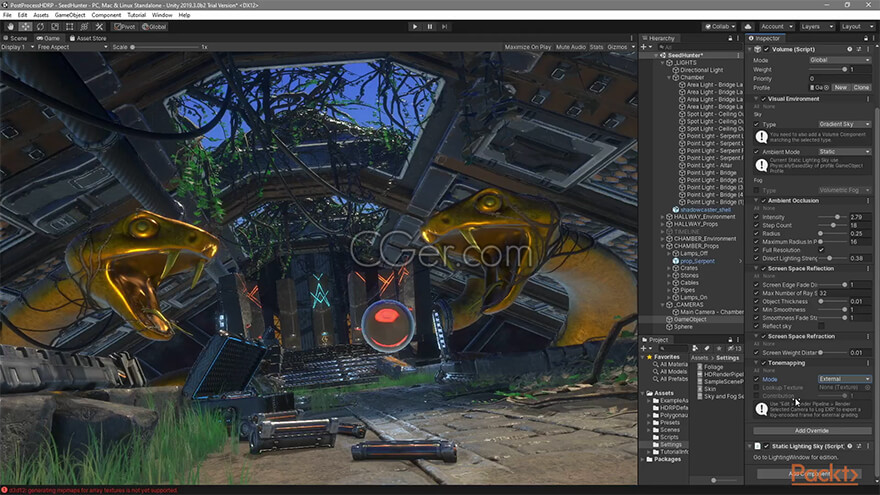Open the File menu
The image size is (880, 495).
click(7, 15)
